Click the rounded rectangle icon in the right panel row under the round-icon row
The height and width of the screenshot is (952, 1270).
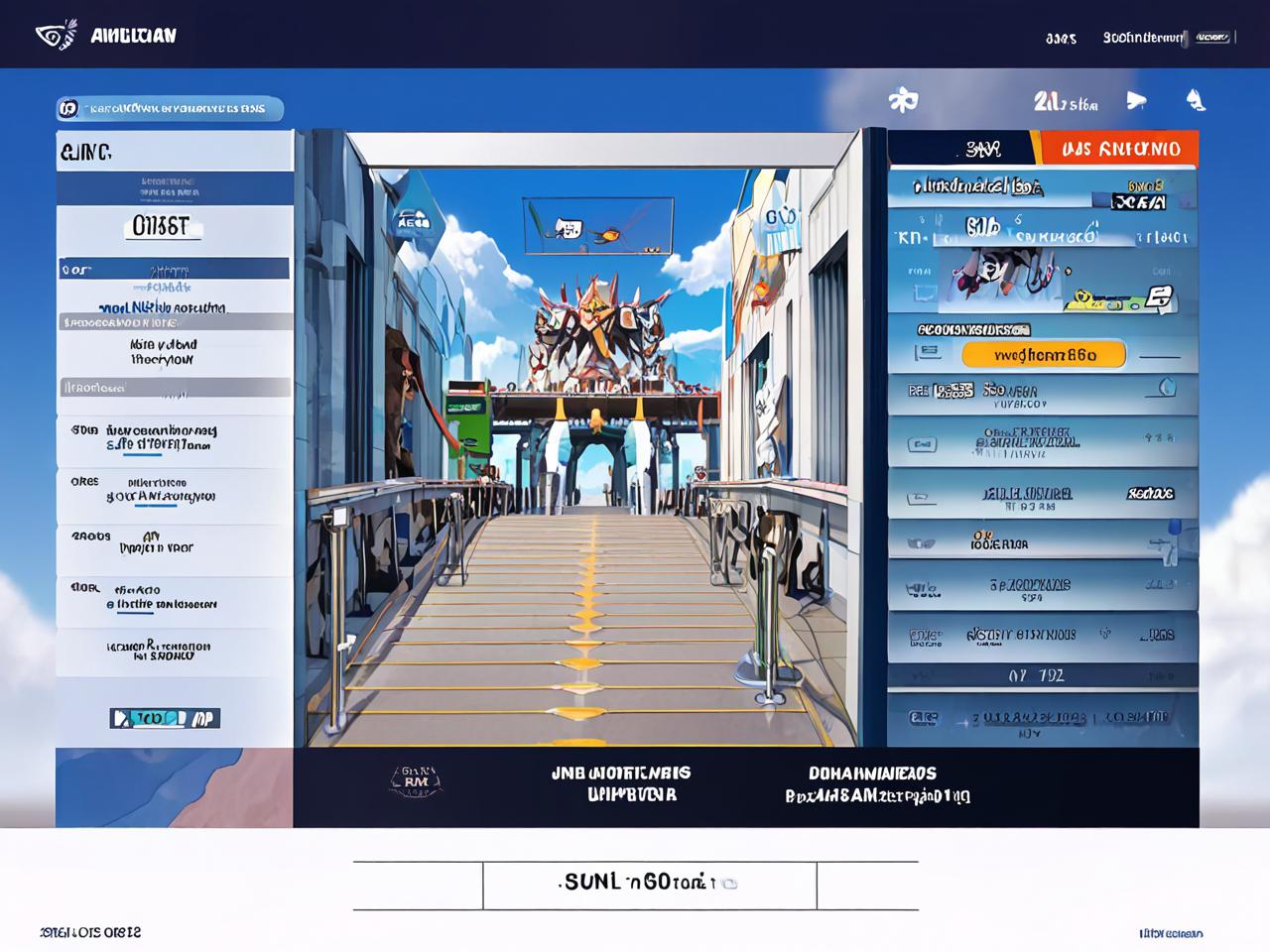pyautogui.click(x=922, y=444)
